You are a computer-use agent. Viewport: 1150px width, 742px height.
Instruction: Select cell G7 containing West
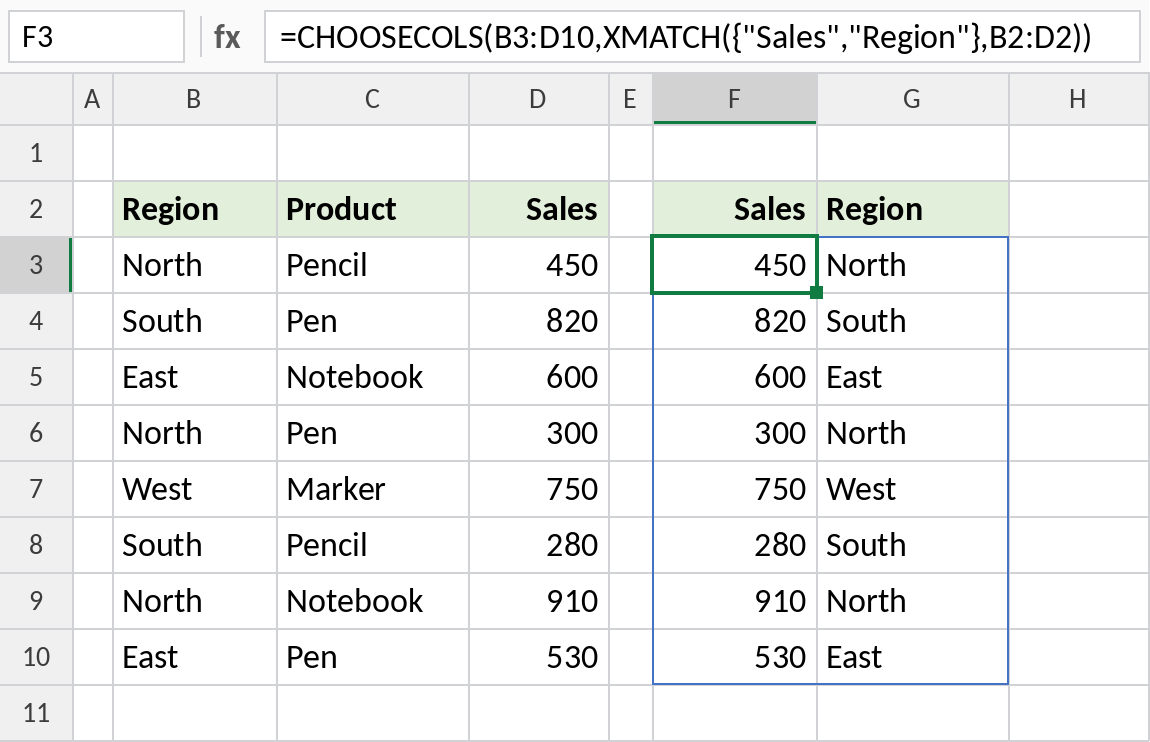pyautogui.click(x=912, y=489)
